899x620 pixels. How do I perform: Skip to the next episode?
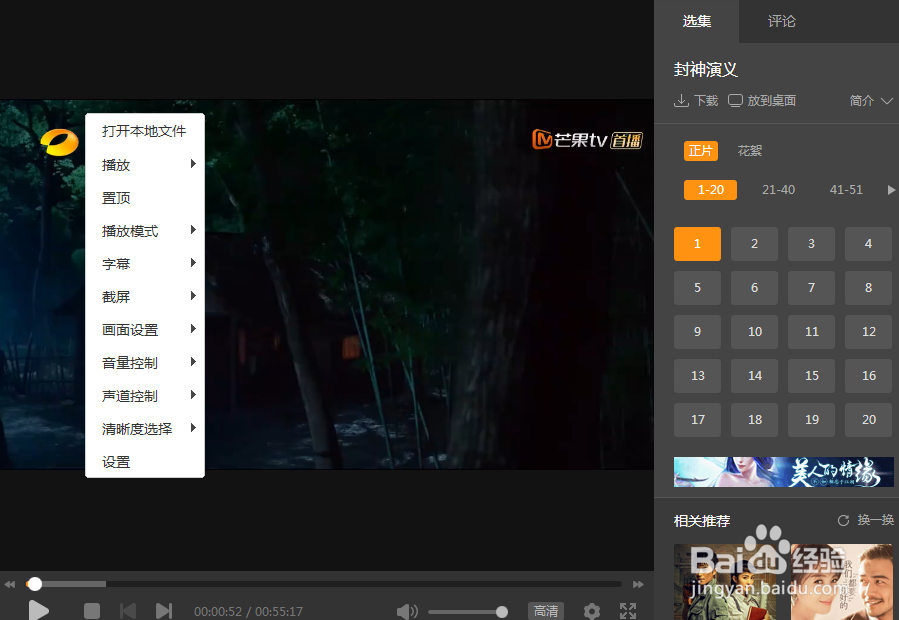pyautogui.click(x=164, y=611)
